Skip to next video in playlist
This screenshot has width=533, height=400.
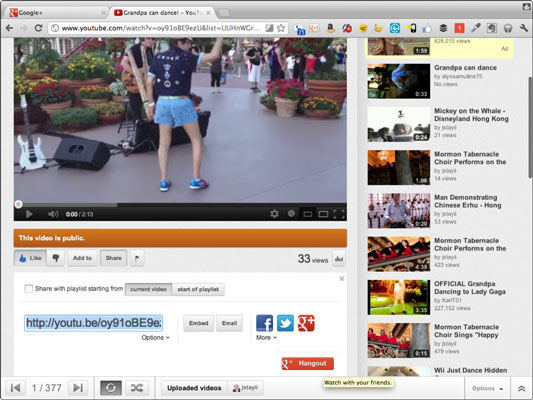click(78, 388)
